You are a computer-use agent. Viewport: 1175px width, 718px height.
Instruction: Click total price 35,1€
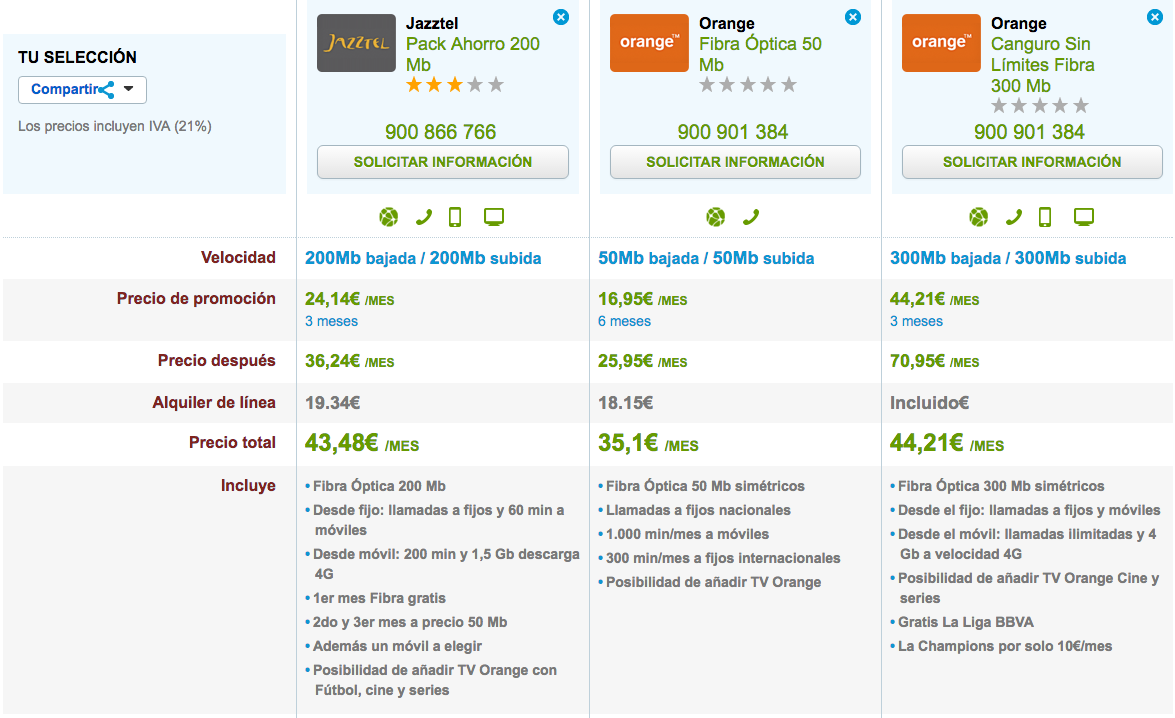[x=648, y=443]
